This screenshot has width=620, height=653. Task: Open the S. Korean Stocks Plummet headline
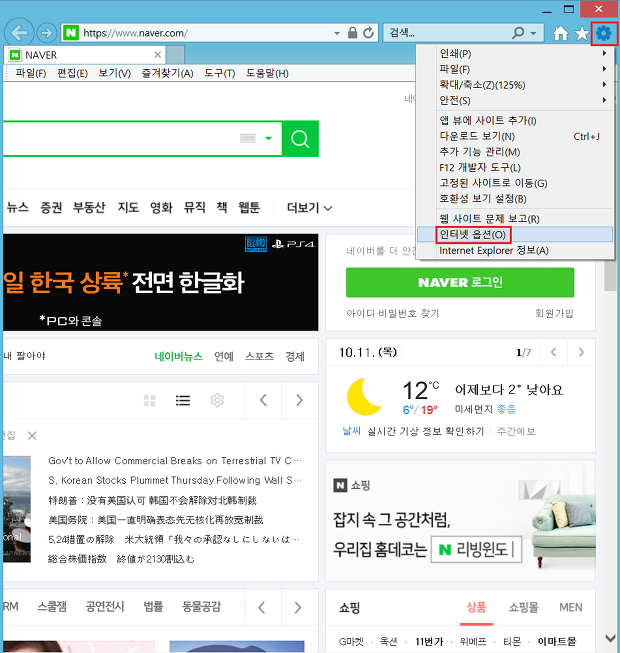point(174,480)
